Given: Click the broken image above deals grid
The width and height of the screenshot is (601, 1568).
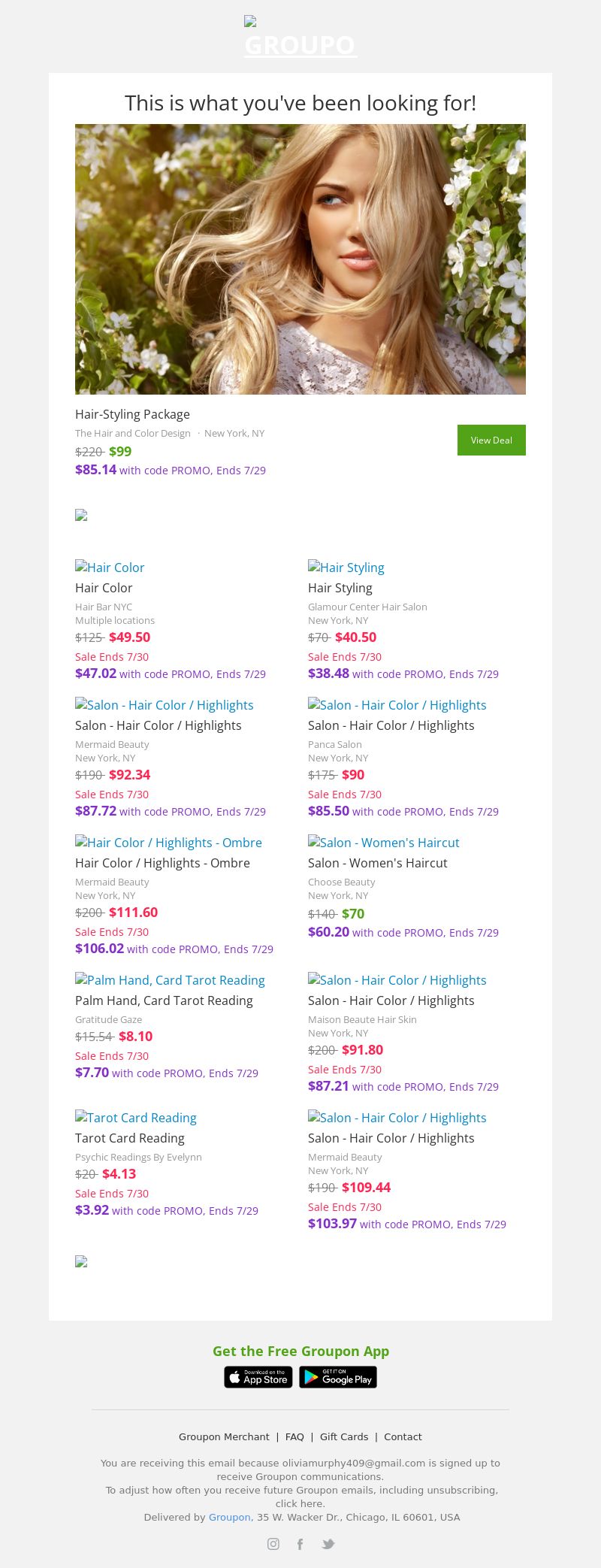Looking at the screenshot, I should pyautogui.click(x=81, y=515).
